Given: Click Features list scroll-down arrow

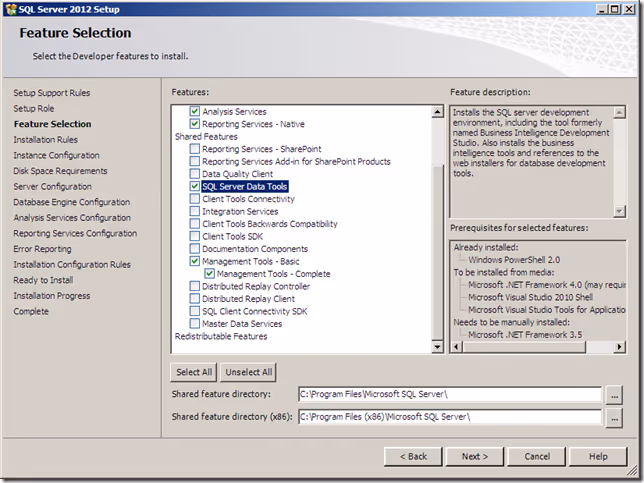Looking at the screenshot, I should (437, 347).
